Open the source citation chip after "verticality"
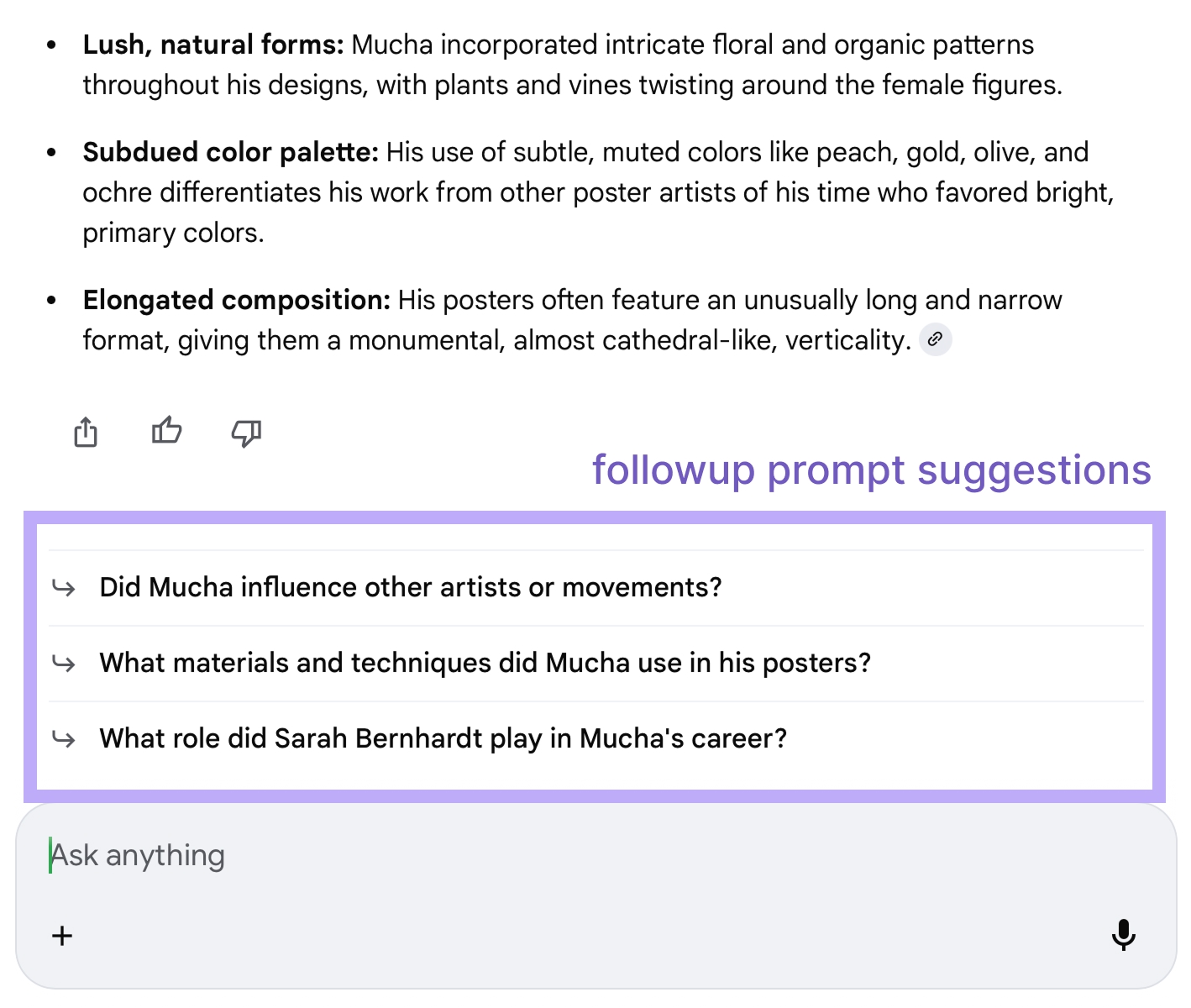1191x1008 pixels. (x=937, y=339)
